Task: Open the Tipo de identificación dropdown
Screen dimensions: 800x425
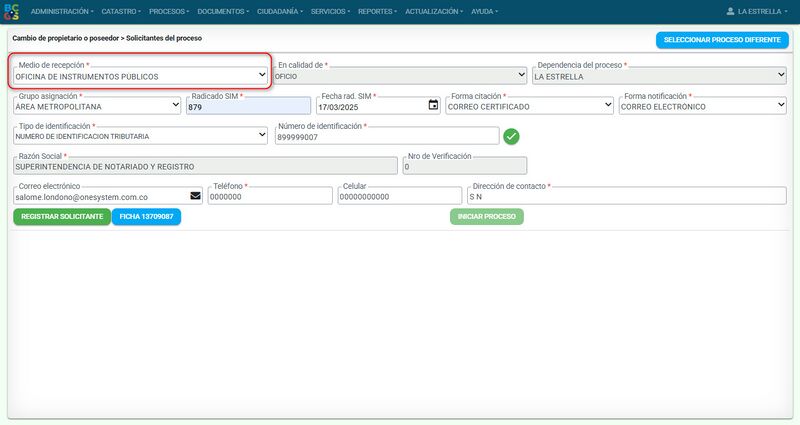Action: 140,136
